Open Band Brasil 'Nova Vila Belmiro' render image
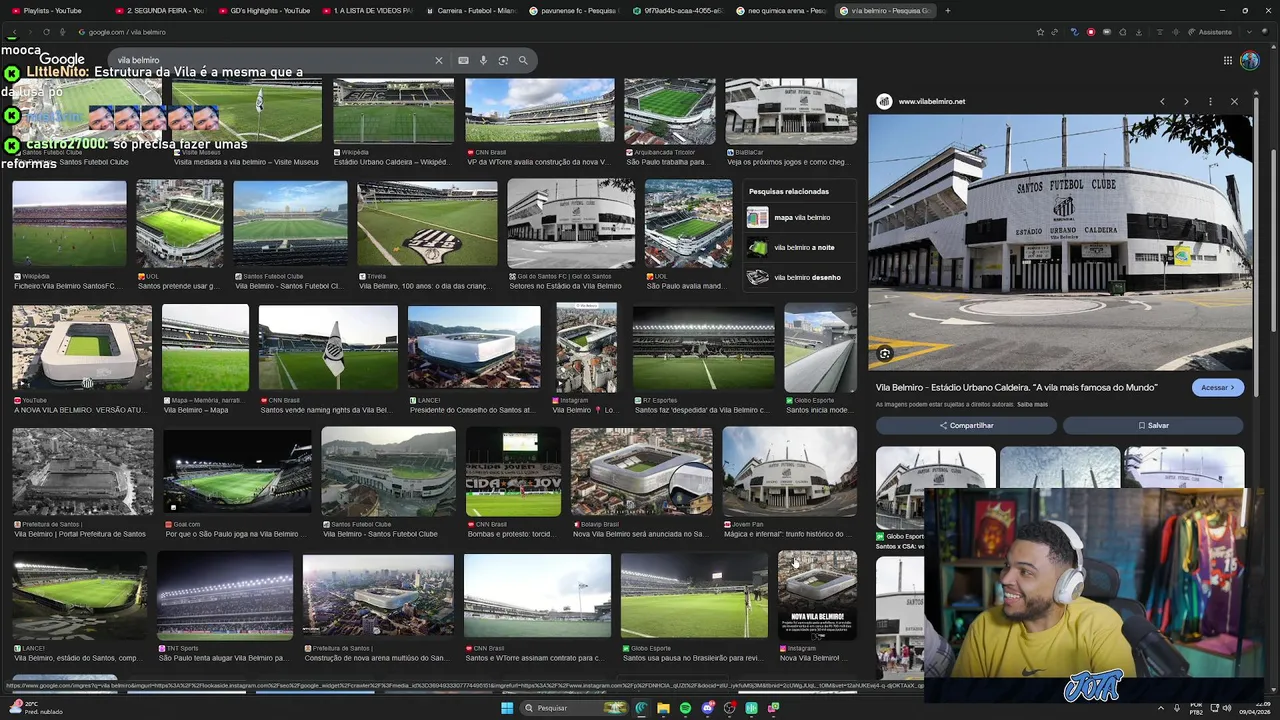 (641, 472)
